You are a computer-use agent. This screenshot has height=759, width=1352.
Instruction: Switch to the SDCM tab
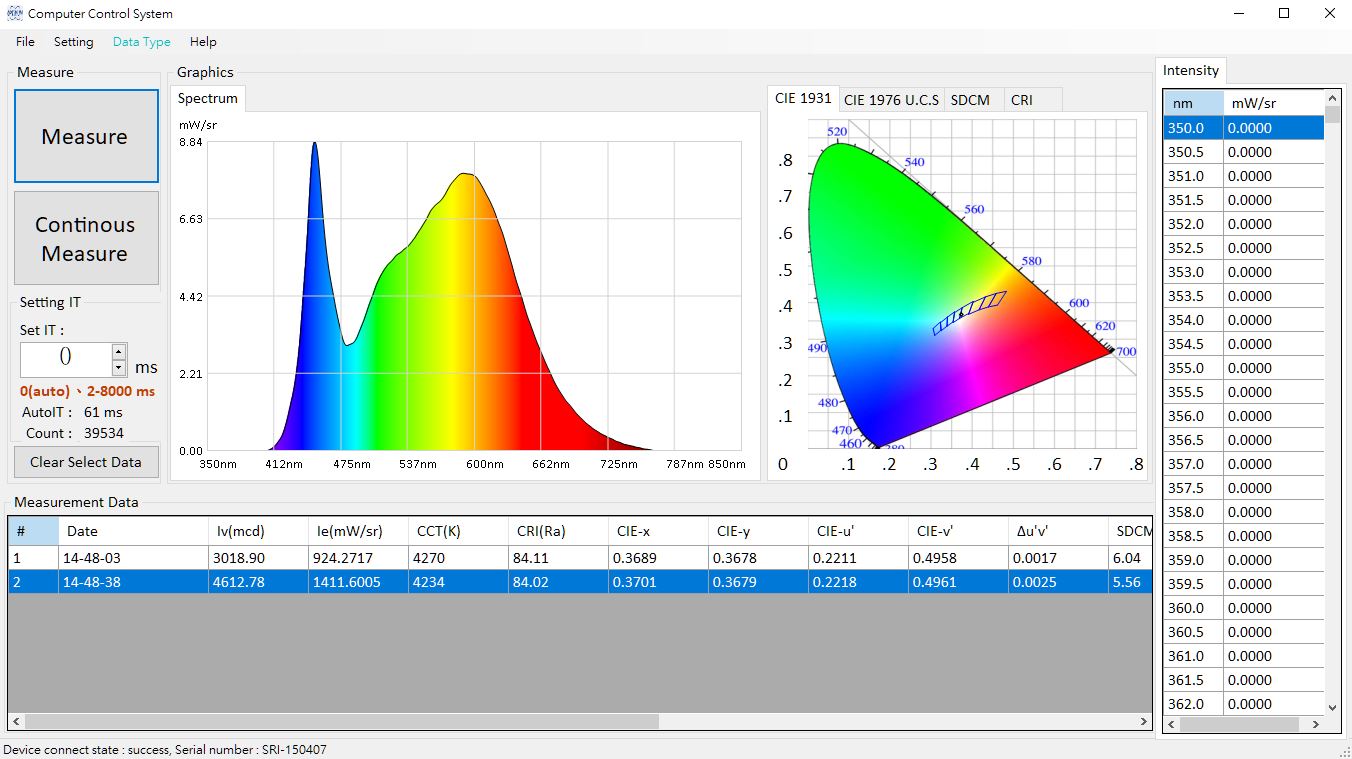[x=970, y=100]
